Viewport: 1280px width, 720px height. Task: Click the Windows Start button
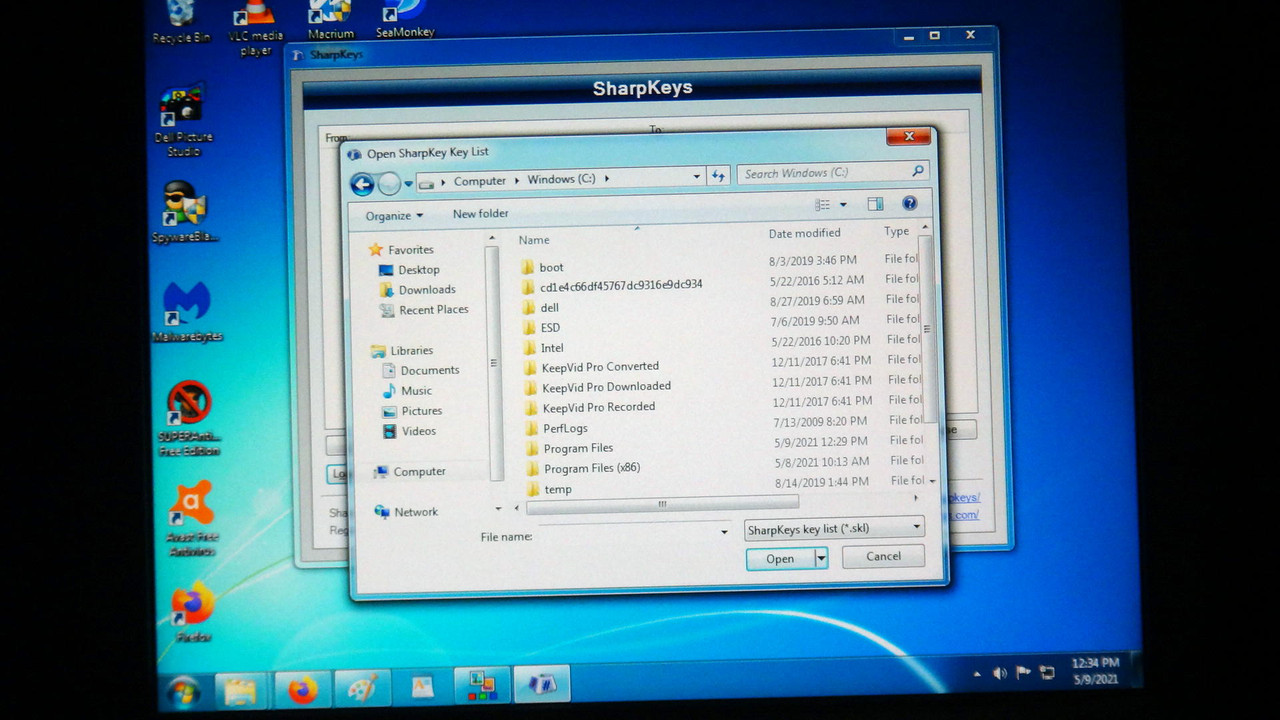pyautogui.click(x=183, y=691)
